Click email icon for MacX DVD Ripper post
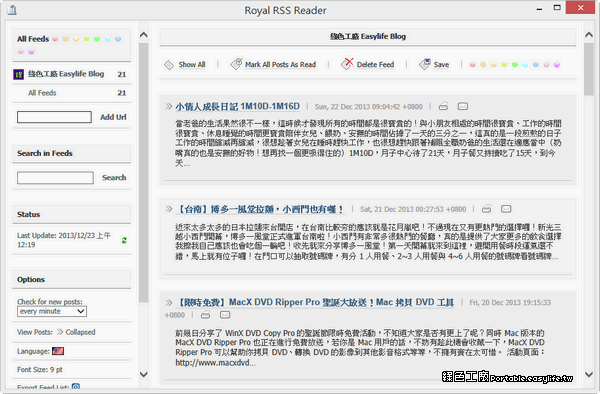This screenshot has height=394, width=600. 225,314
